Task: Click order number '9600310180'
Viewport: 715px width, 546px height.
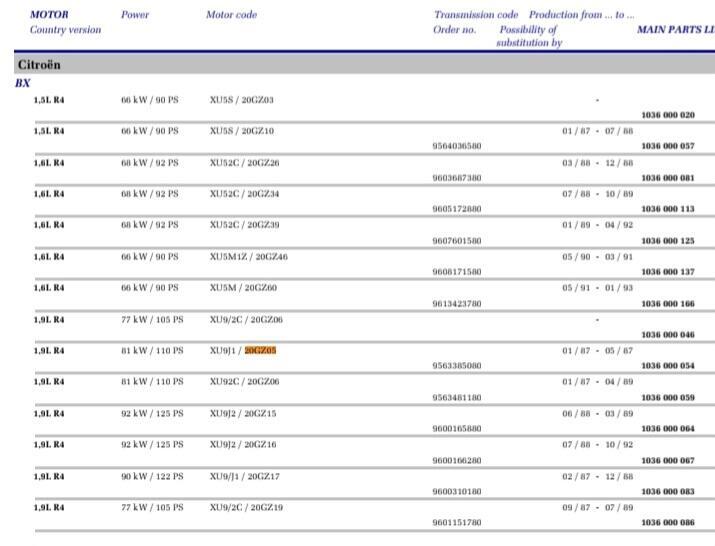Action: [x=457, y=492]
